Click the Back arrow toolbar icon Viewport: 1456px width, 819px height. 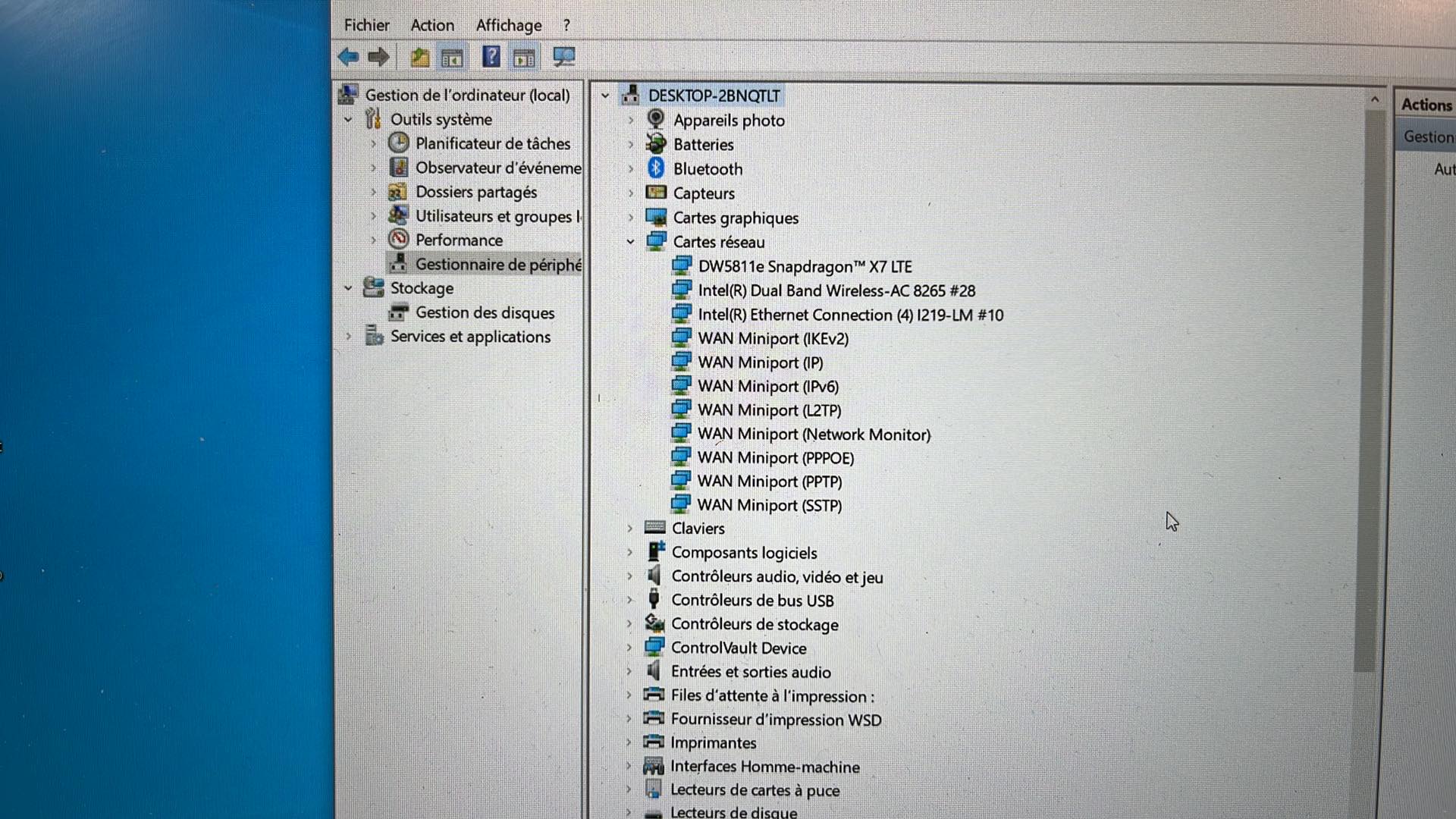(348, 57)
